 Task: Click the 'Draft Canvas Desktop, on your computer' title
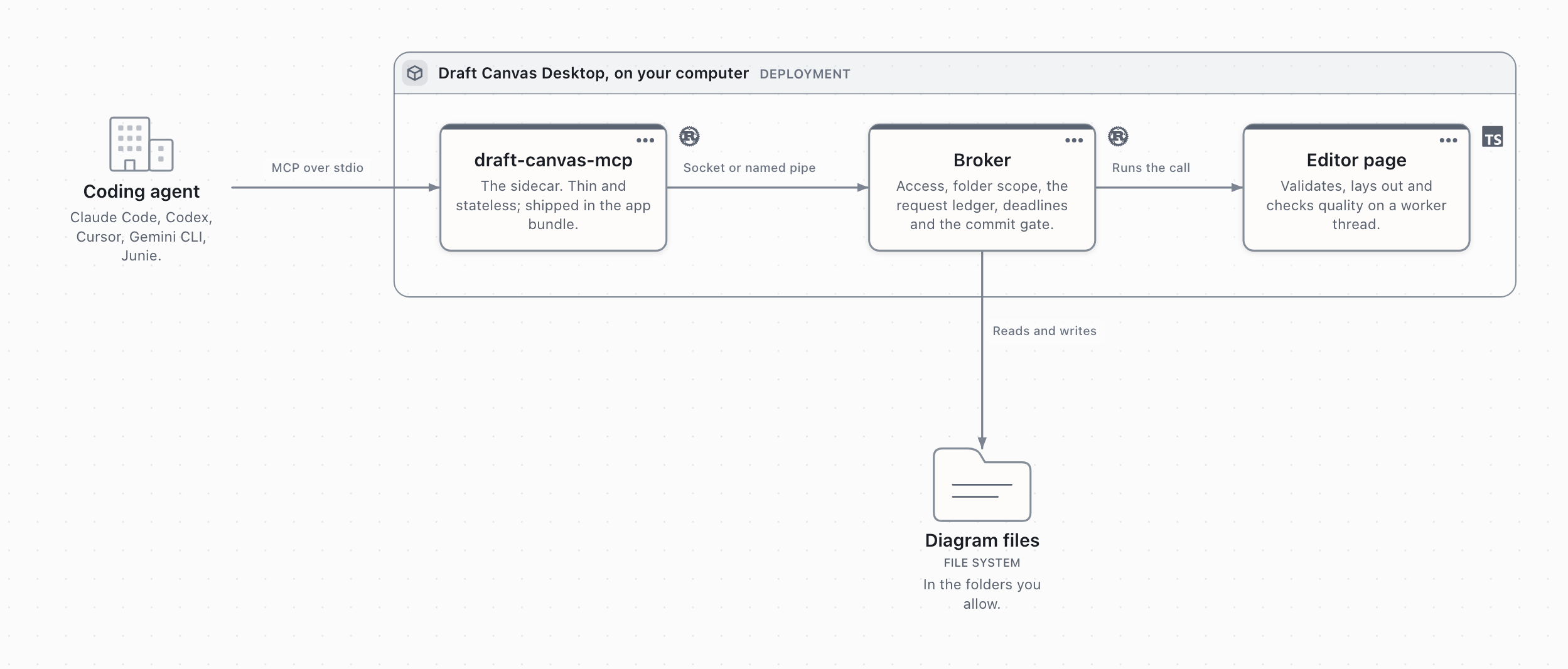[x=593, y=73]
